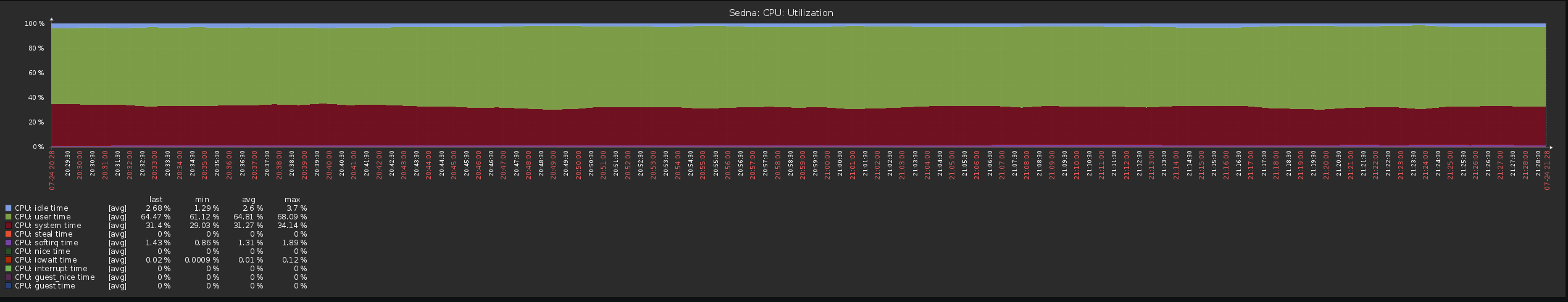Screen dimensions: 1568x302
Task: Click the 07-24 20:28 start time label
Action: coord(52,170)
